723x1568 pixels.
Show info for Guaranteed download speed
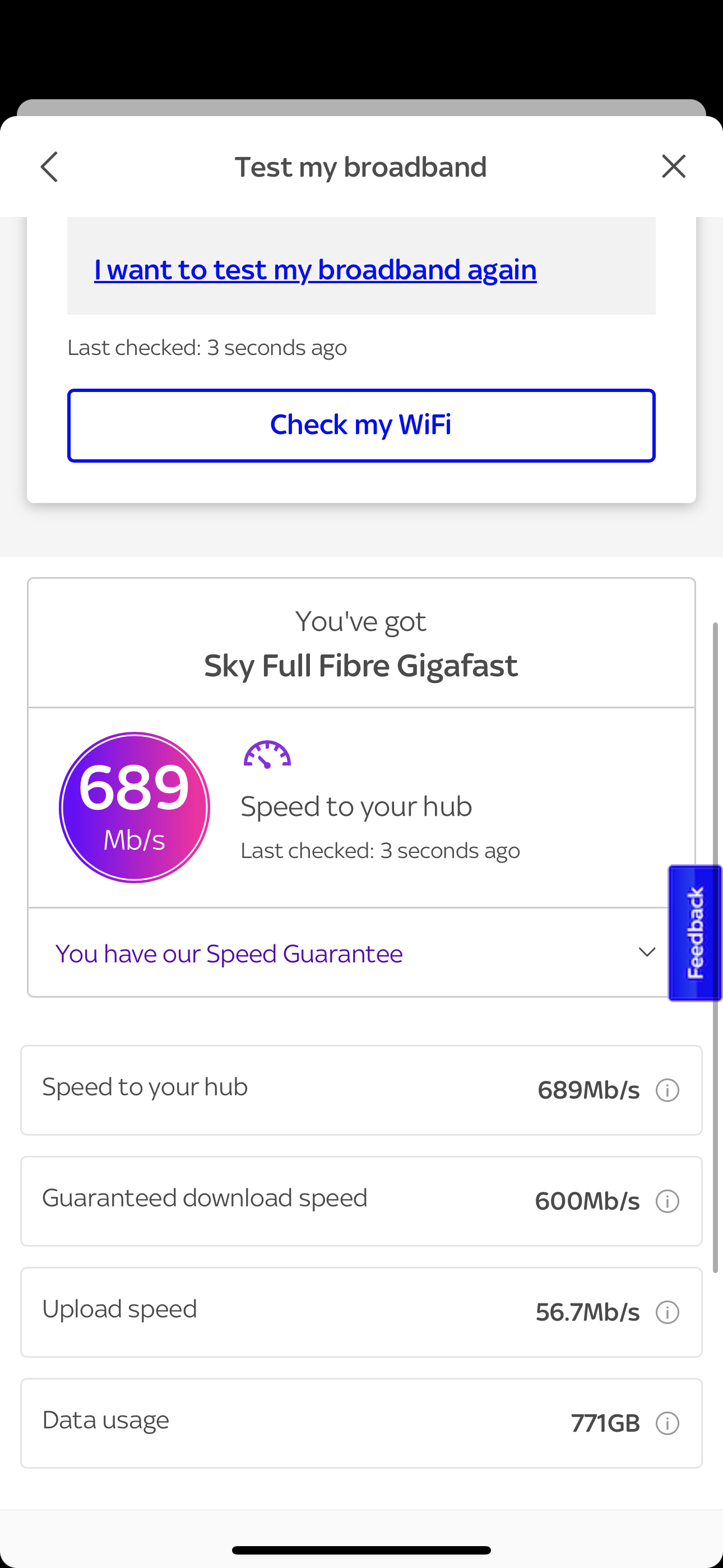[x=667, y=1201]
